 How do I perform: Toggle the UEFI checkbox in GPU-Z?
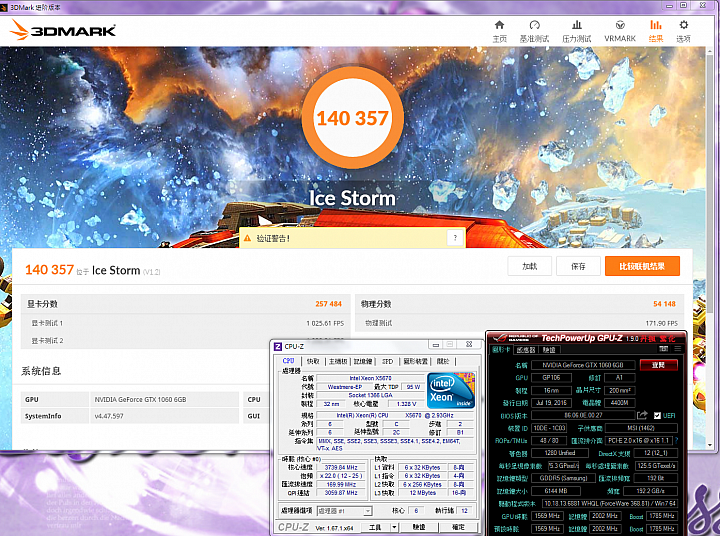tap(657, 415)
